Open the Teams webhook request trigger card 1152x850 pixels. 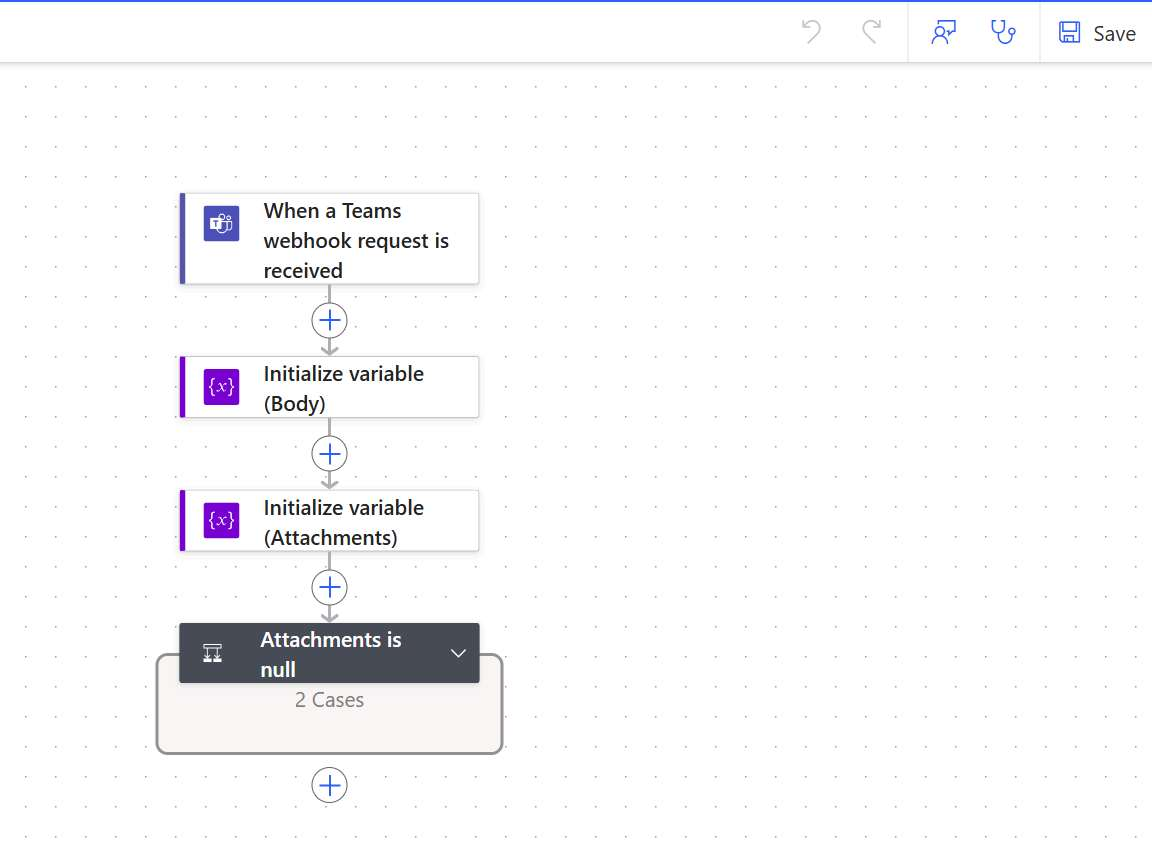coord(330,239)
